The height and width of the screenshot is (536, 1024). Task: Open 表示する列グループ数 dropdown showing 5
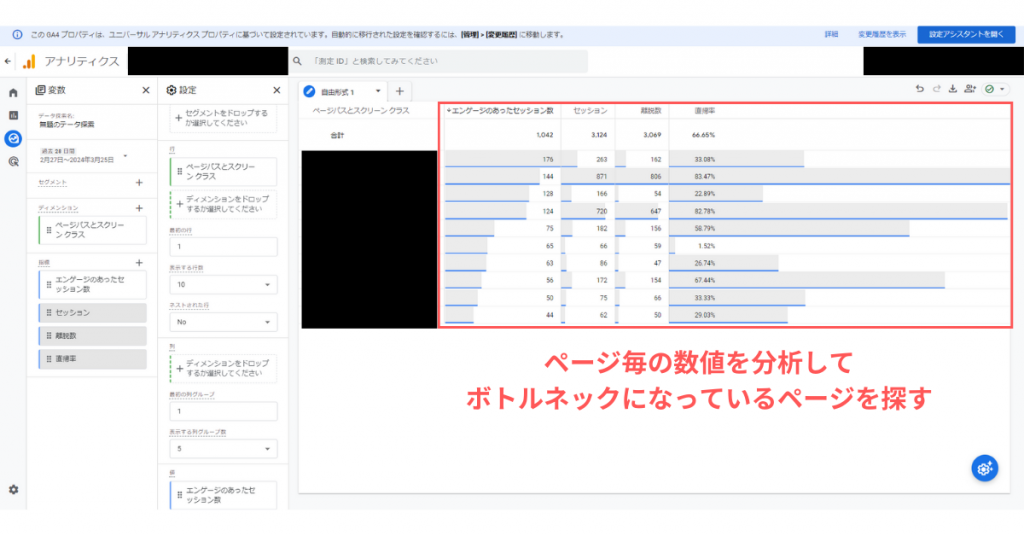click(x=223, y=449)
